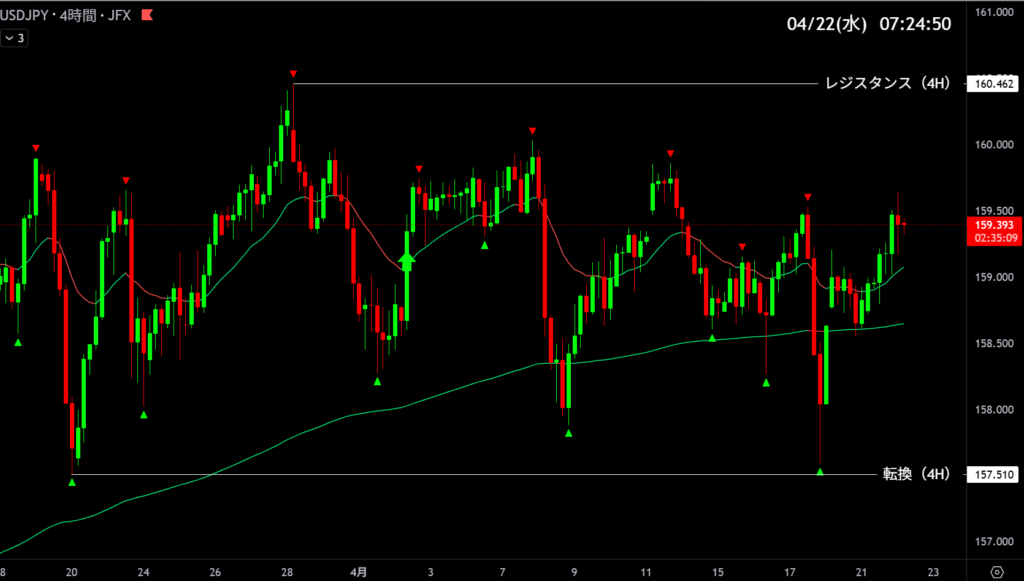Image resolution: width=1024 pixels, height=581 pixels.
Task: Click the green up-triangle below the April 9 low
Action: (569, 433)
